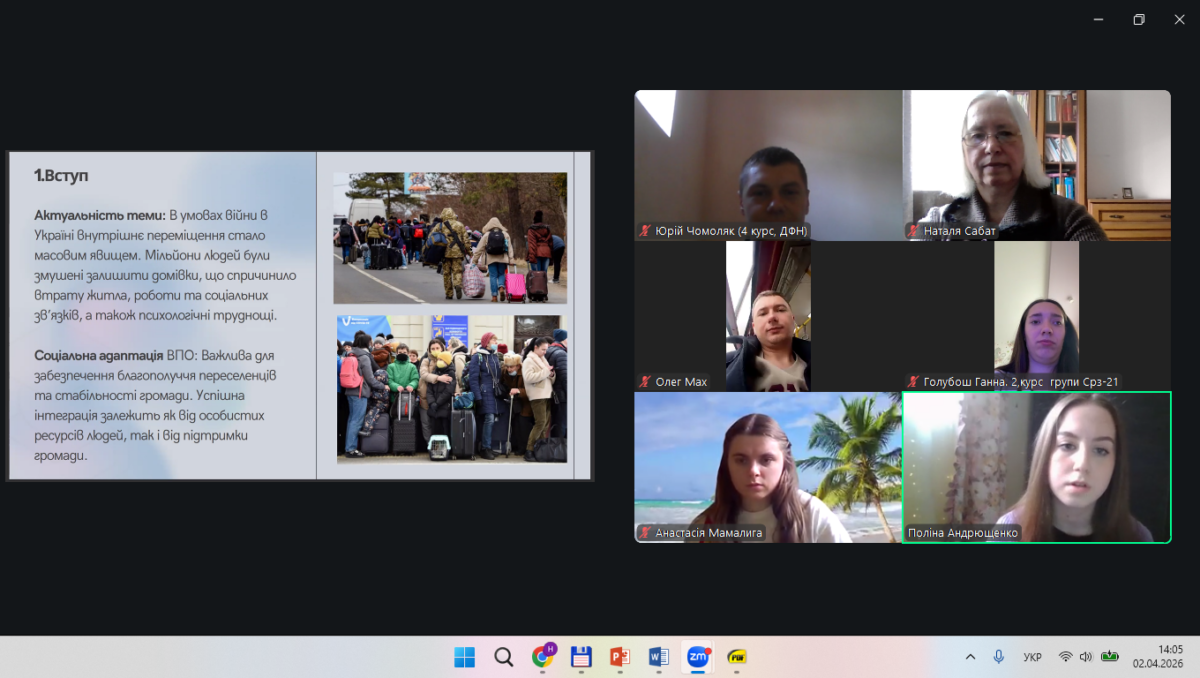Open Microsoft Word from the taskbar

coord(658,657)
